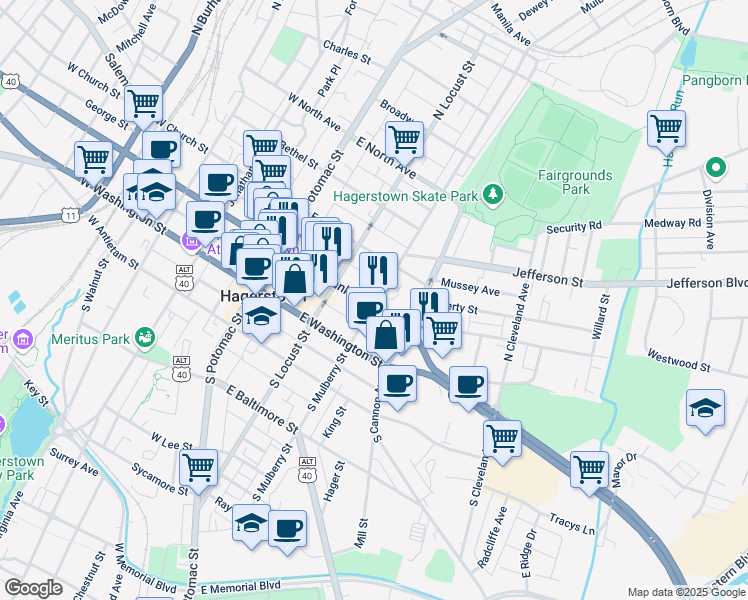Open the Google logo link
The width and height of the screenshot is (748, 600).
point(33,588)
